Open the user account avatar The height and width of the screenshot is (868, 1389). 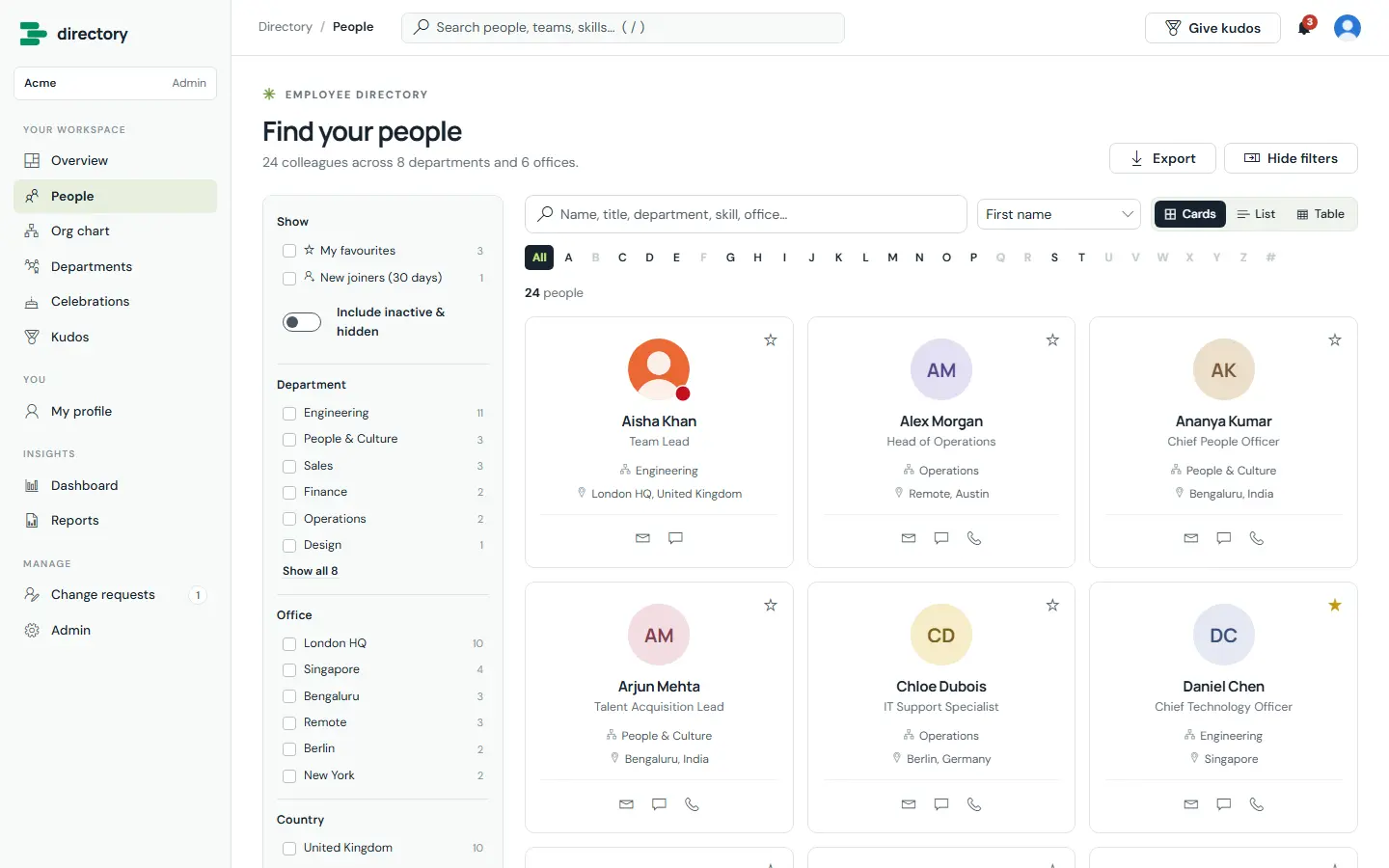[x=1348, y=27]
